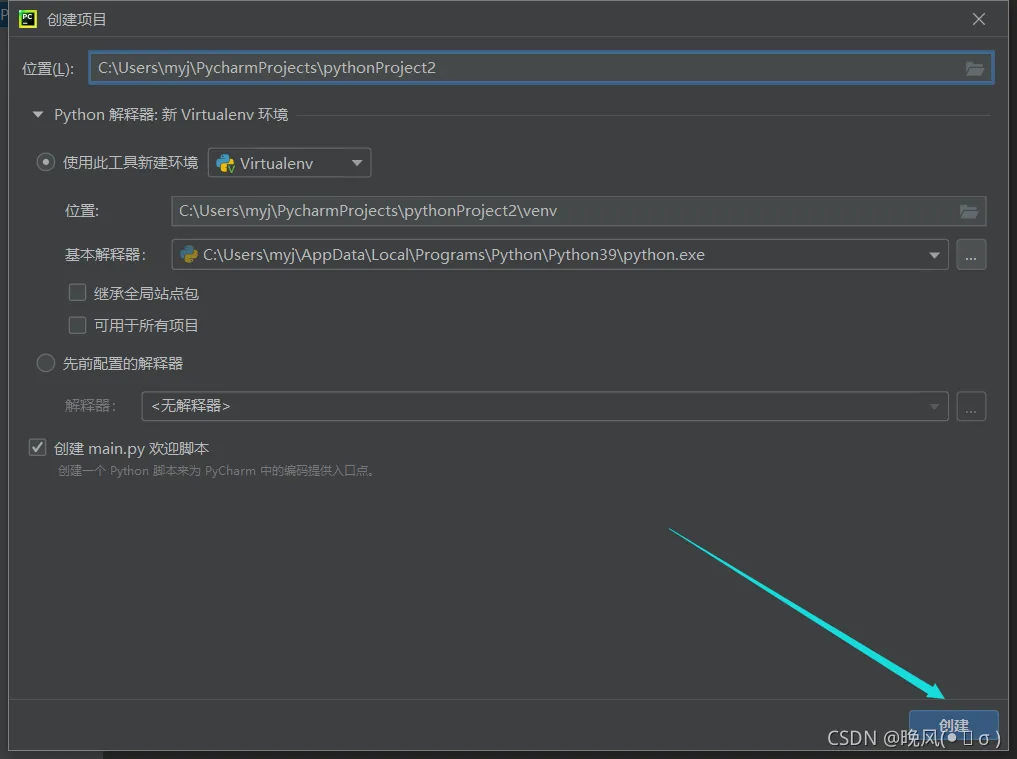Collapse the Python 解释器 section triangle
Viewport: 1017px width, 759px height.
(38, 115)
